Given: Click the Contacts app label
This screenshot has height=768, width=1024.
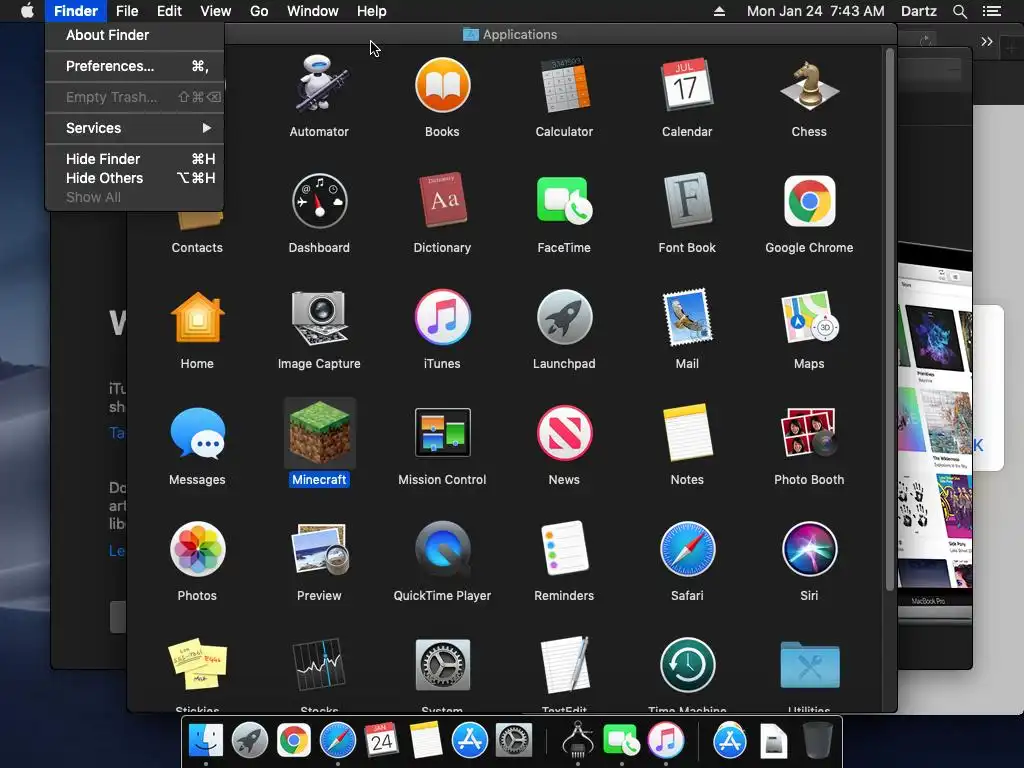Looking at the screenshot, I should click(x=197, y=248).
